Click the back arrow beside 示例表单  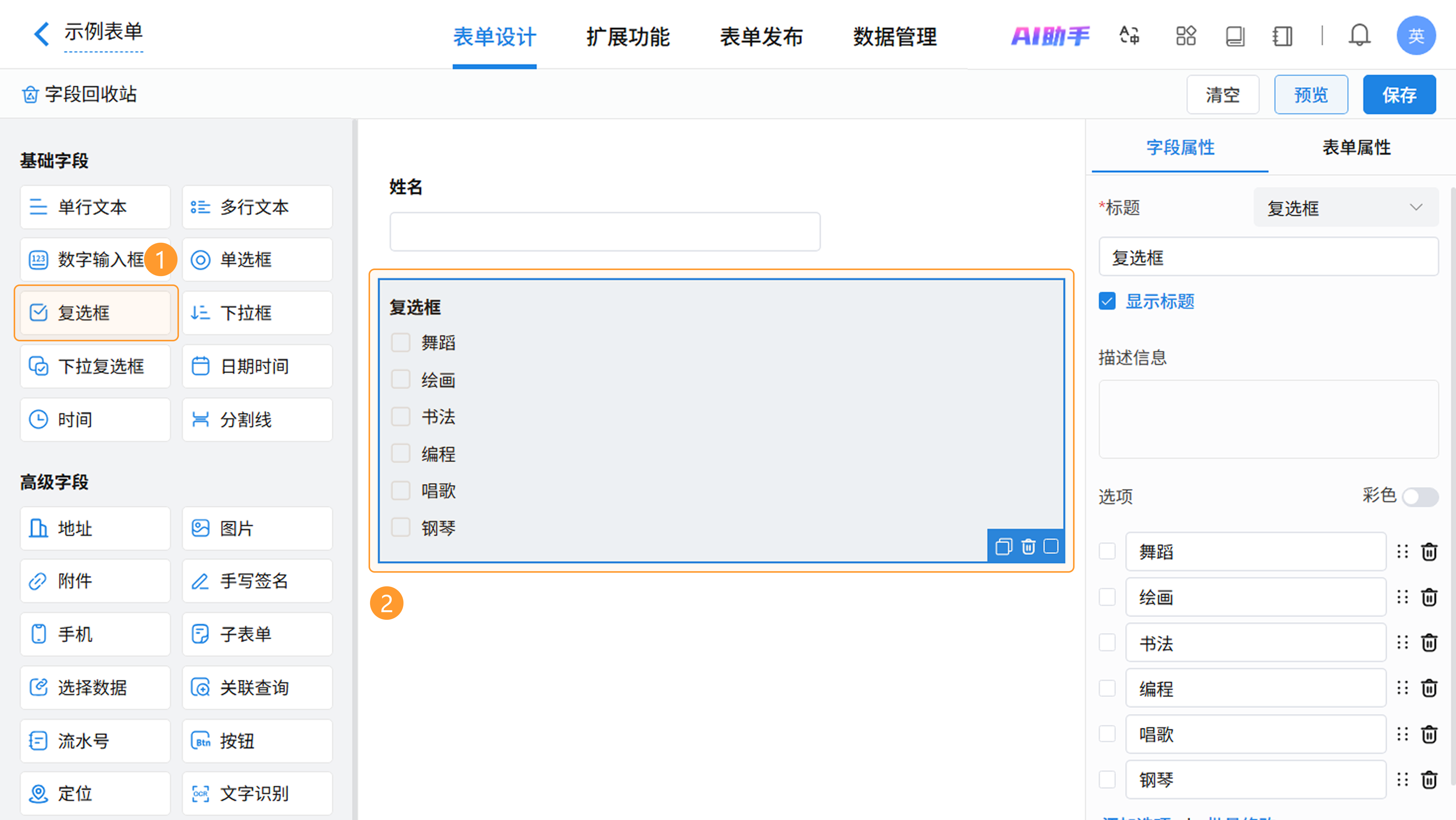[41, 34]
